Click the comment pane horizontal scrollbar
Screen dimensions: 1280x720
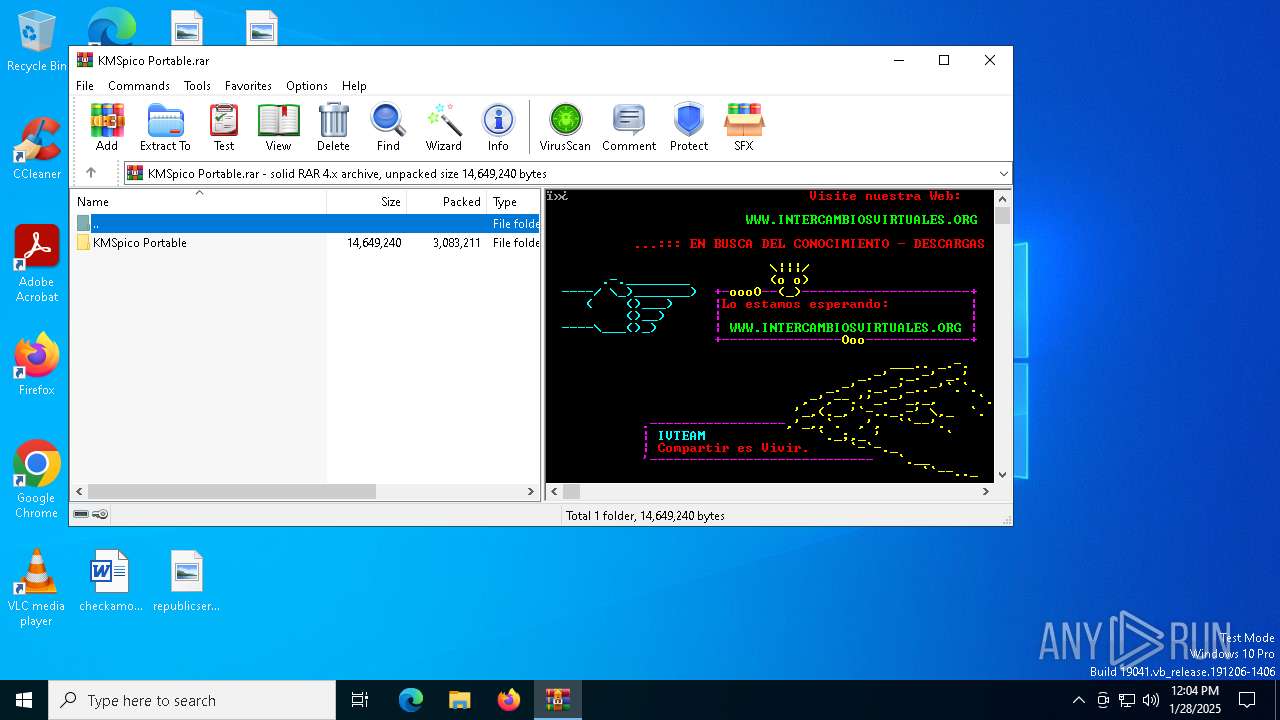pos(771,491)
